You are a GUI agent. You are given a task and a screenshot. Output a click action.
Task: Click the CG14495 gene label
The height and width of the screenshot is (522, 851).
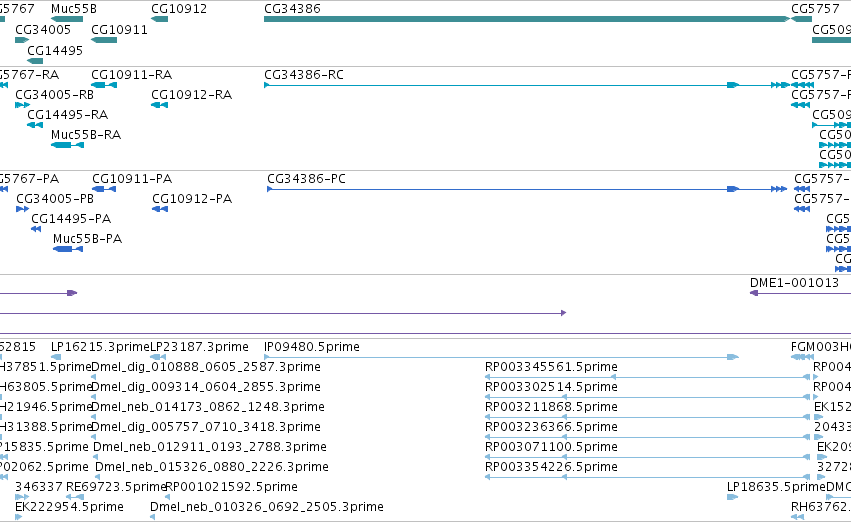pos(55,50)
